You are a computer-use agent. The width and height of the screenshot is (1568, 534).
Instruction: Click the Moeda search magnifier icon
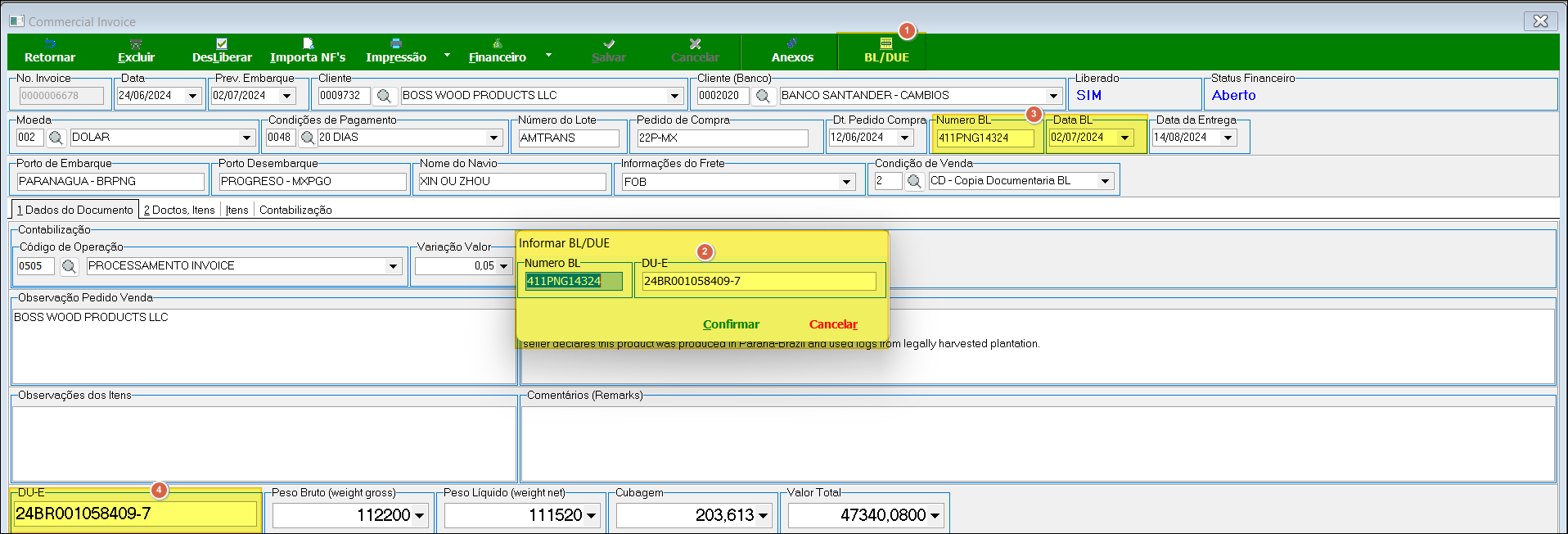[56, 138]
